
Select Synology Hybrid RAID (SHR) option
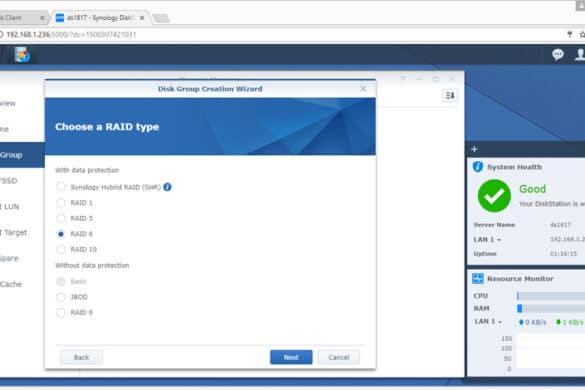point(61,187)
